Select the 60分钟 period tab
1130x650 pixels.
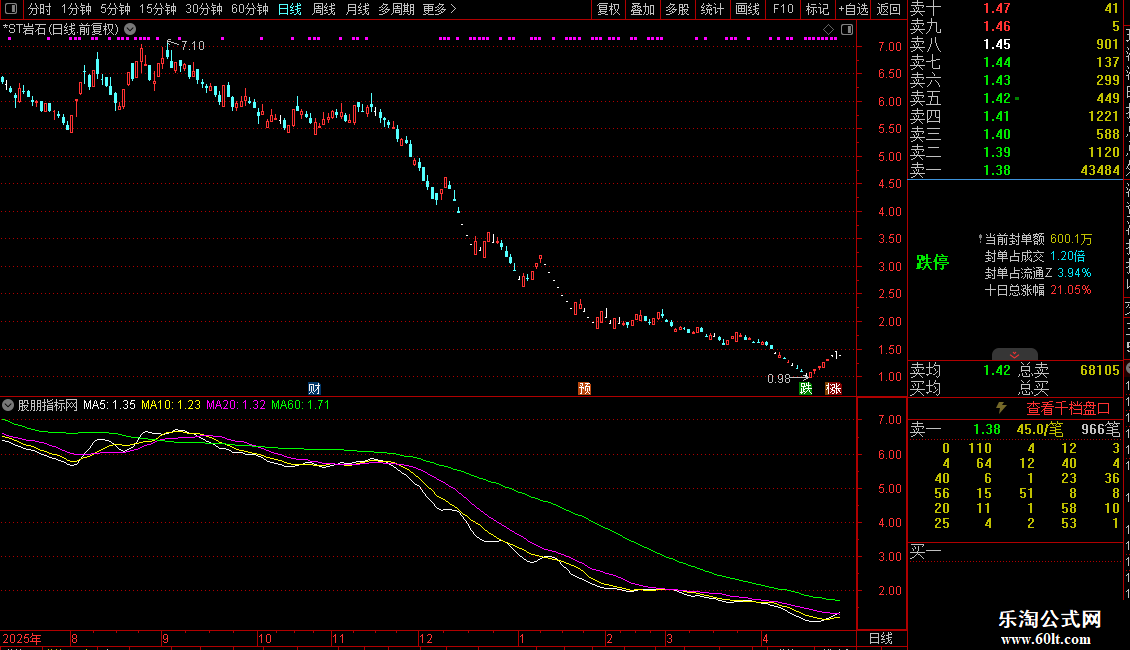click(249, 9)
